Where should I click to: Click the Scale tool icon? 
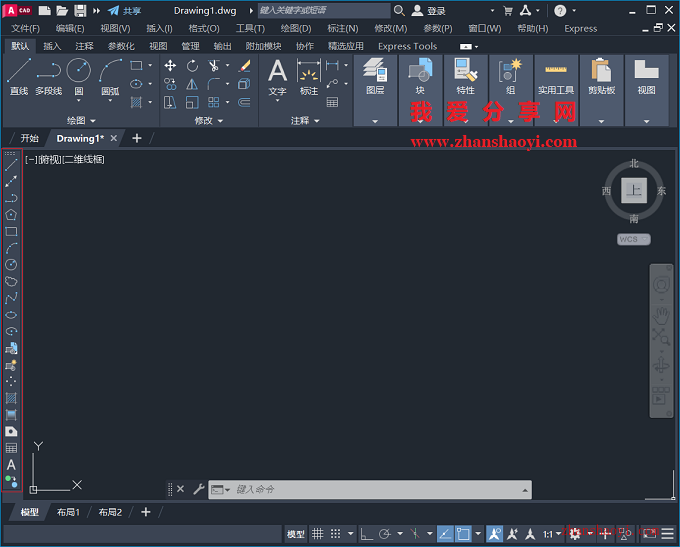click(x=192, y=102)
